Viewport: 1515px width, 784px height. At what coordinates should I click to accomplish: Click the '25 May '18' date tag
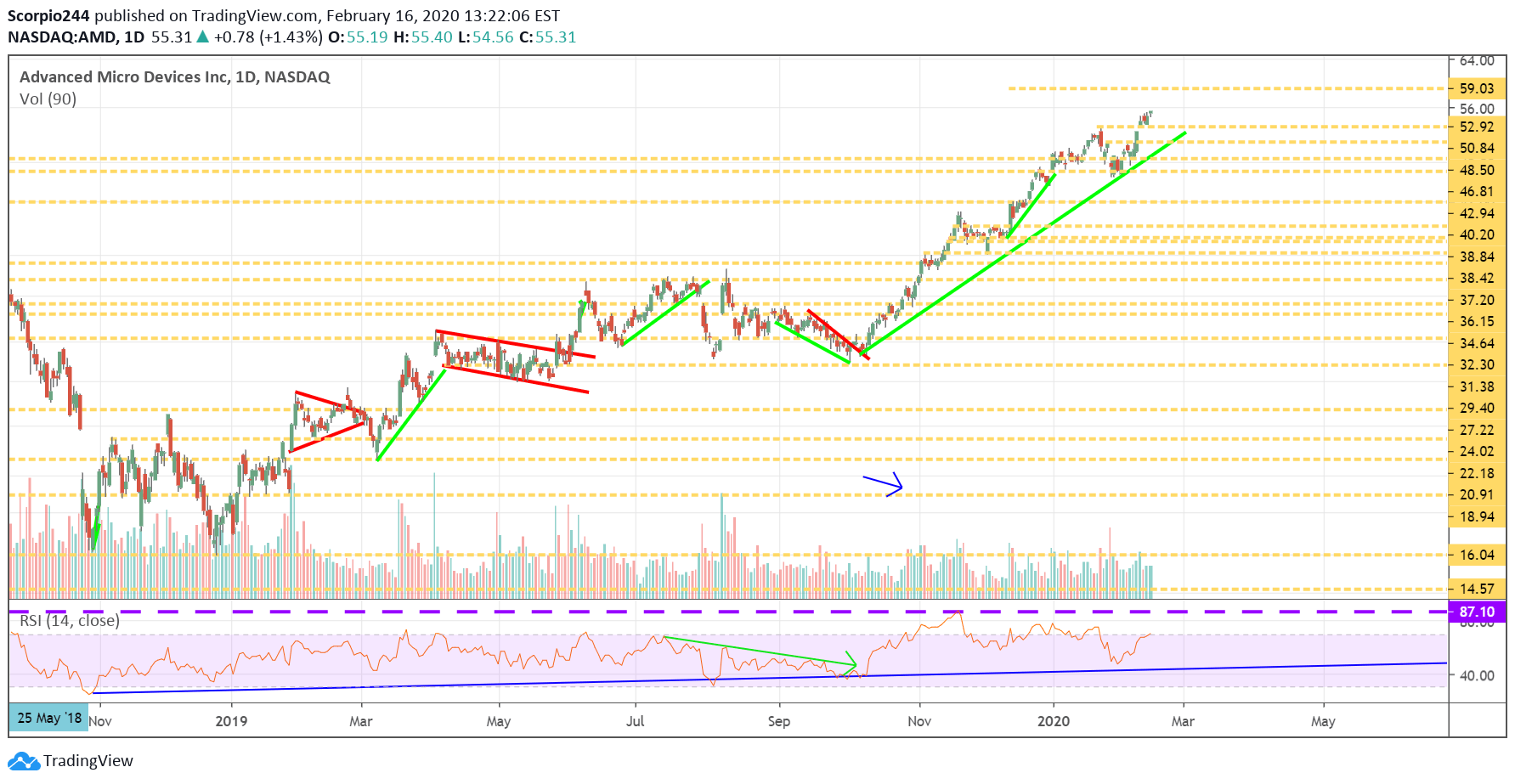click(48, 718)
